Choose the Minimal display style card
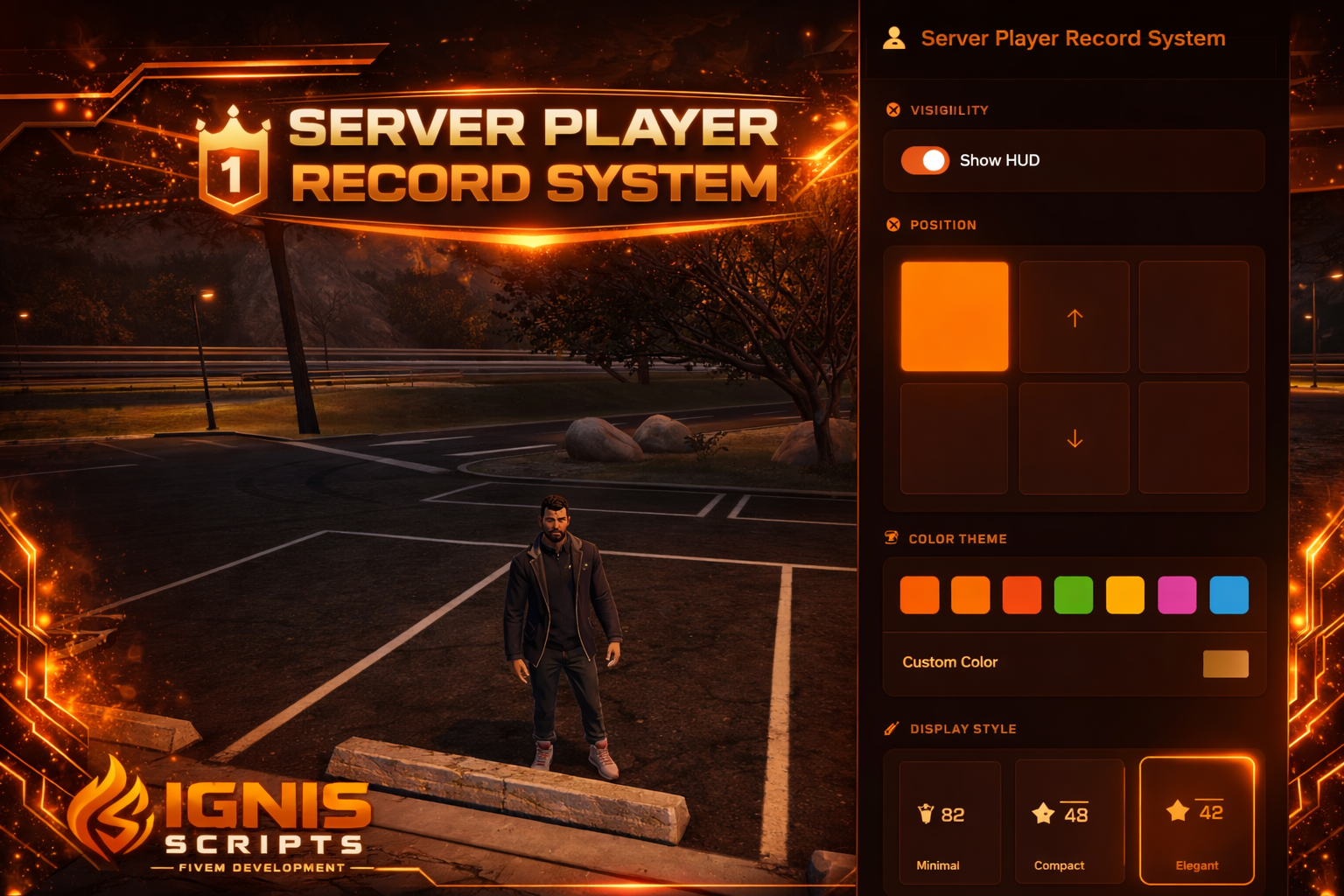The image size is (1344, 896). (x=950, y=822)
